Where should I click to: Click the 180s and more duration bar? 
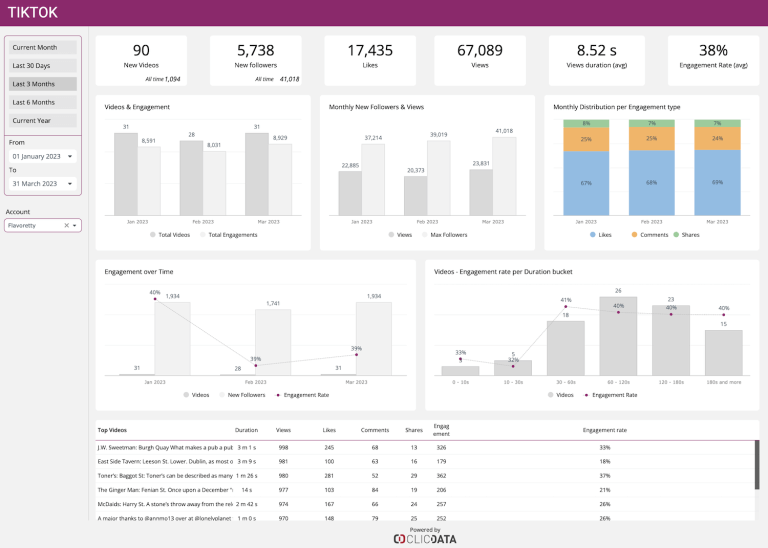click(724, 353)
